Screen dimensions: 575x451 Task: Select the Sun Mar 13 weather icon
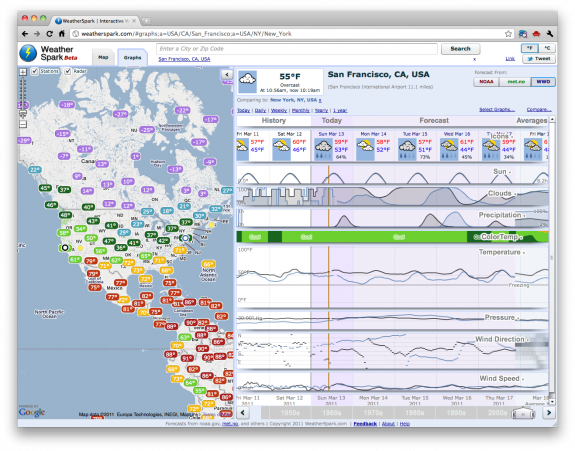pos(323,149)
